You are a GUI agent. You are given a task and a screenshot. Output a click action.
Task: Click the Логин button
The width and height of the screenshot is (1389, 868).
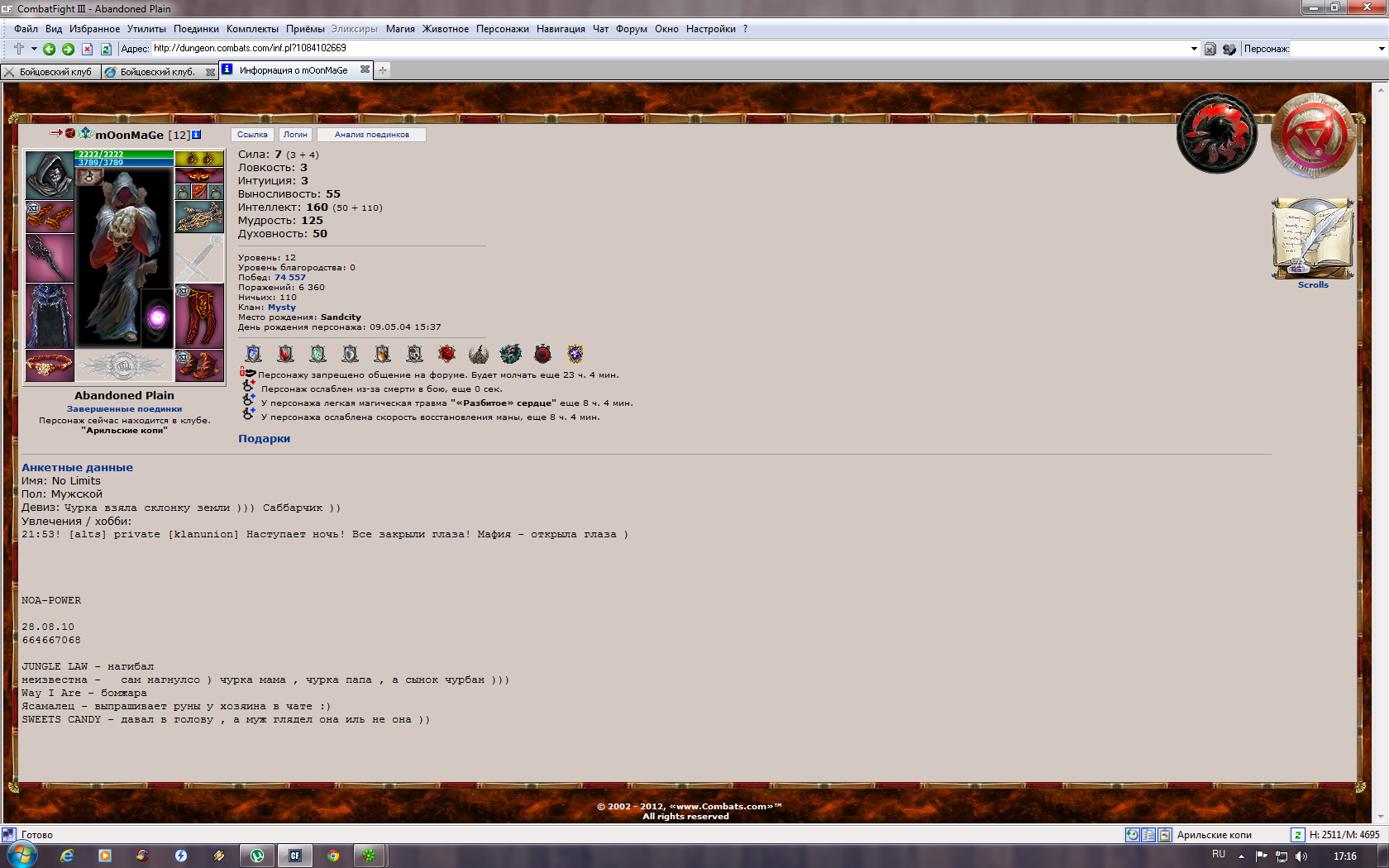click(295, 135)
